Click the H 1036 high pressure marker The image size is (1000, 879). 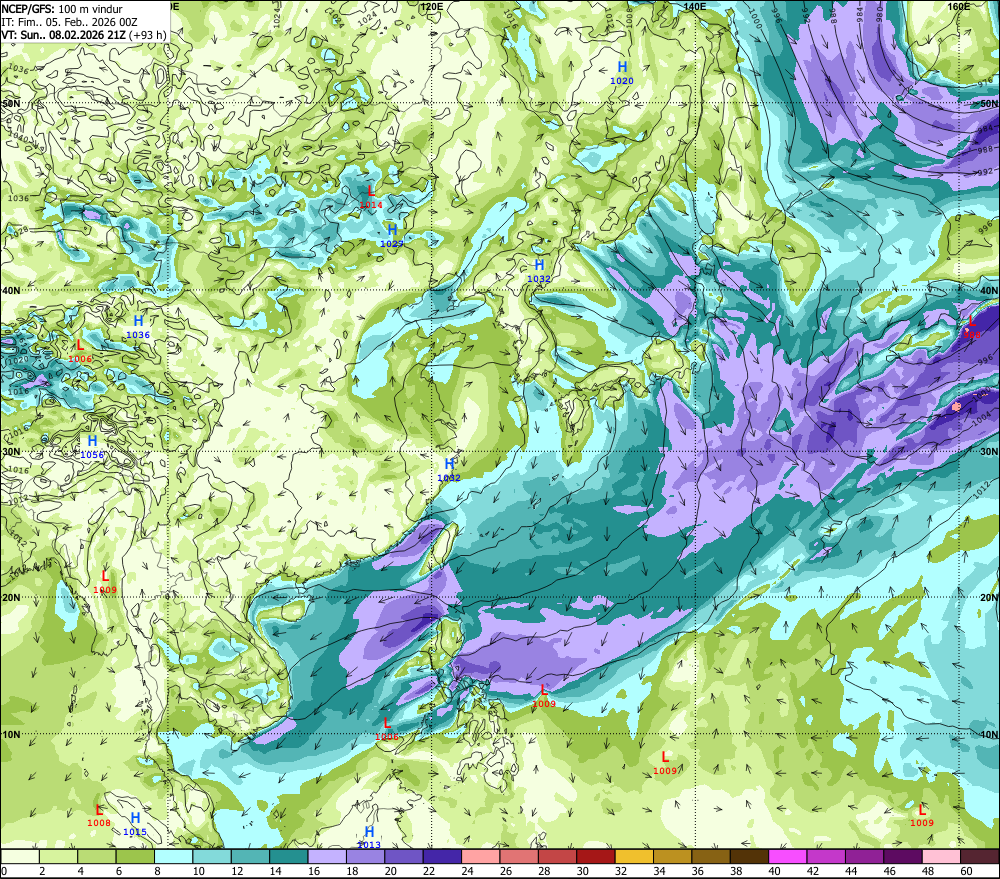click(x=138, y=327)
